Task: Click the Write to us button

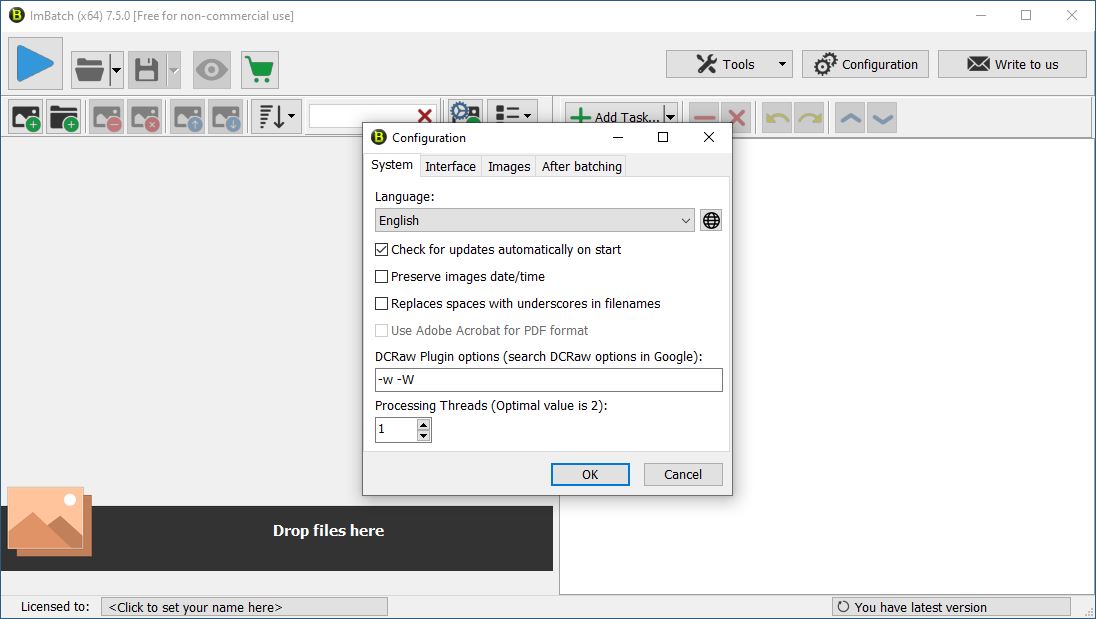Action: coord(1012,64)
